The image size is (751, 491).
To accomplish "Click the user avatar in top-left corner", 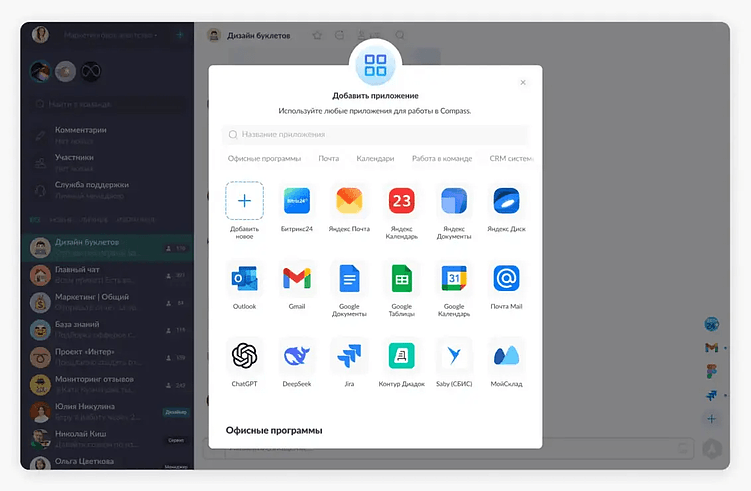I will pos(40,35).
